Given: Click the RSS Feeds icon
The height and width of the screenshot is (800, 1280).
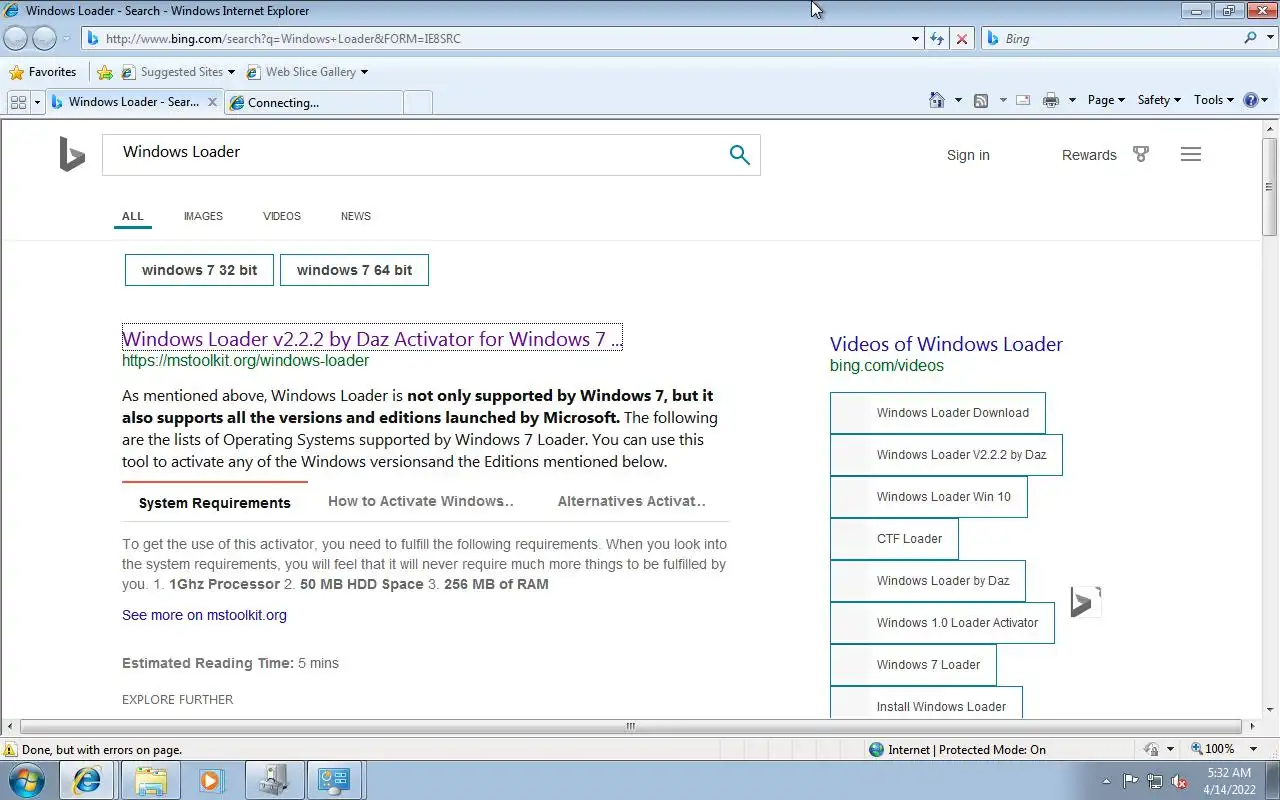Looking at the screenshot, I should (x=981, y=100).
